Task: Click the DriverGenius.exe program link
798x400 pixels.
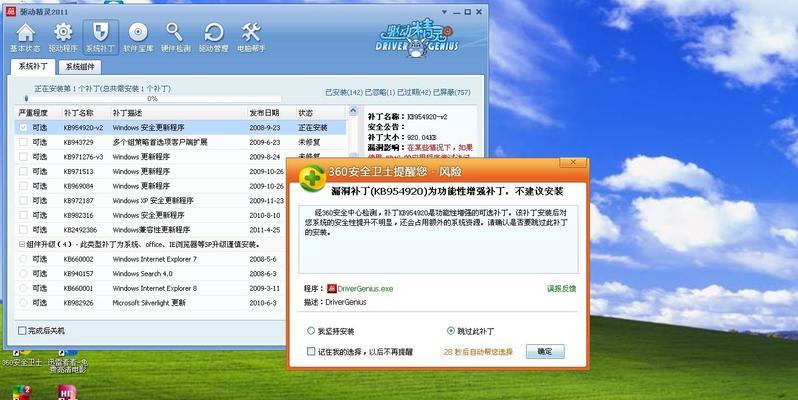Action: 365,289
